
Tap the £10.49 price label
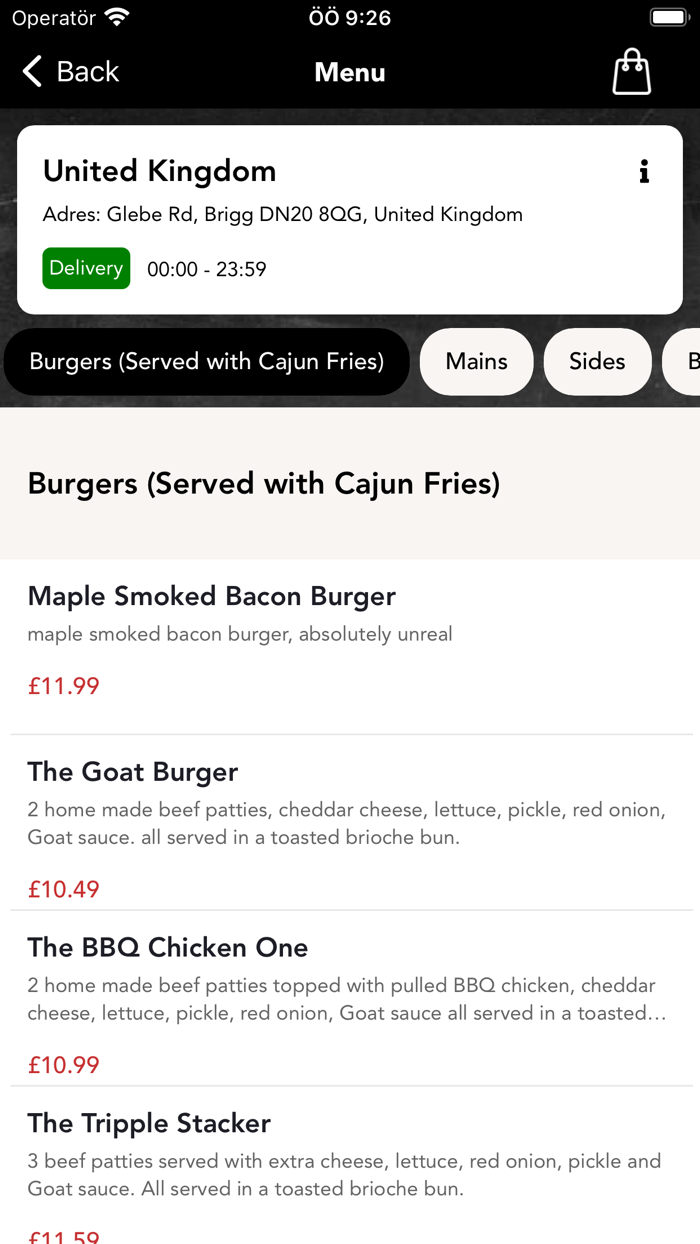point(63,889)
